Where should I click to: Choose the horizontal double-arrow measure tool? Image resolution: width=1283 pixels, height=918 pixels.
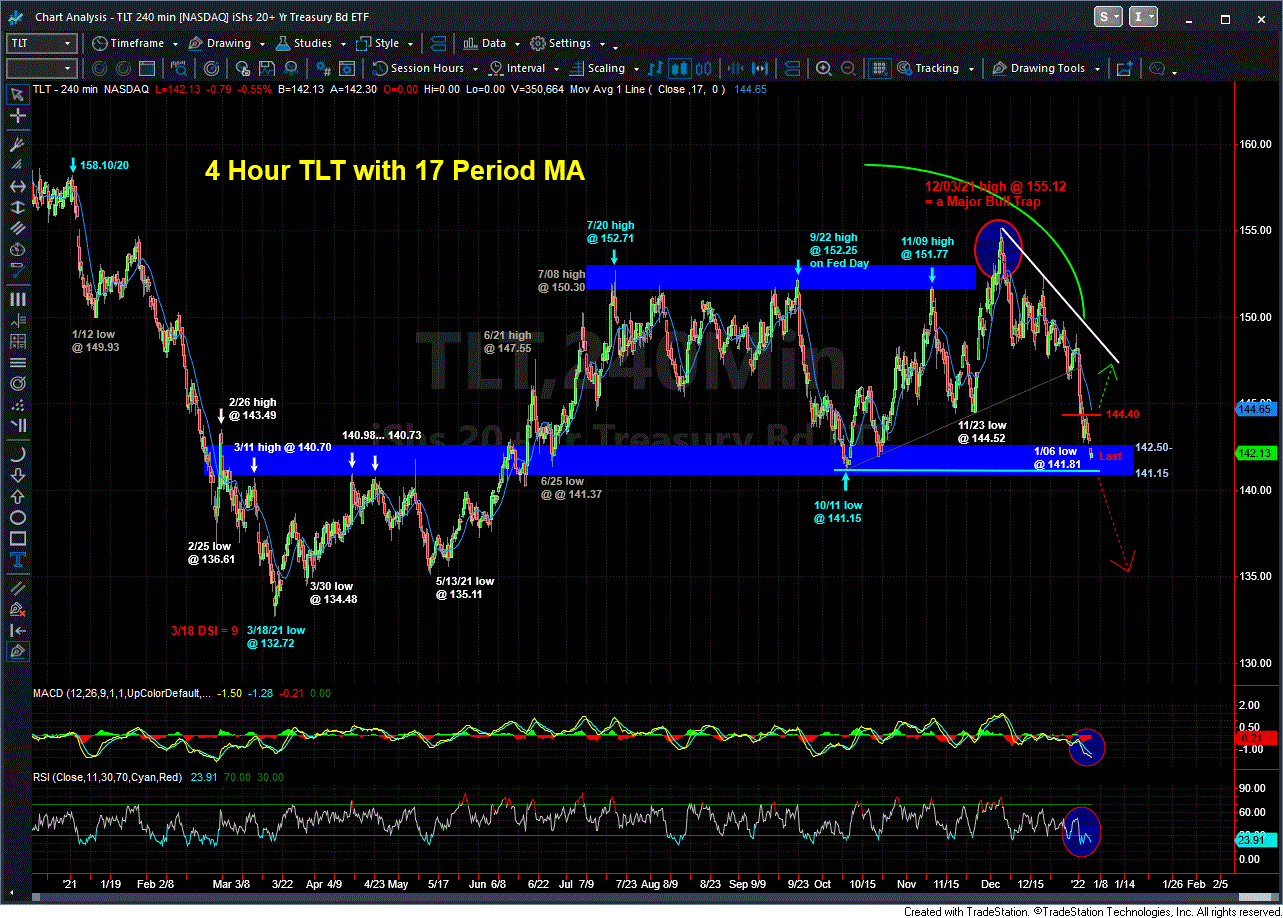click(17, 186)
